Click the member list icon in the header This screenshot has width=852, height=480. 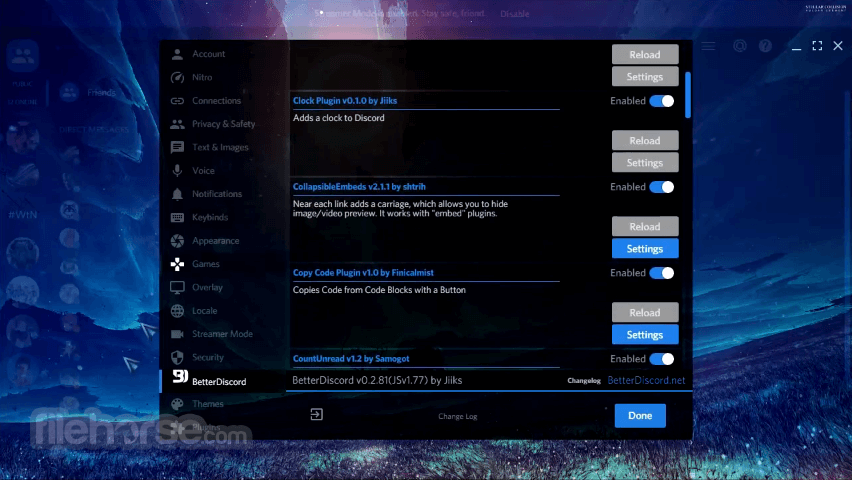tap(708, 46)
